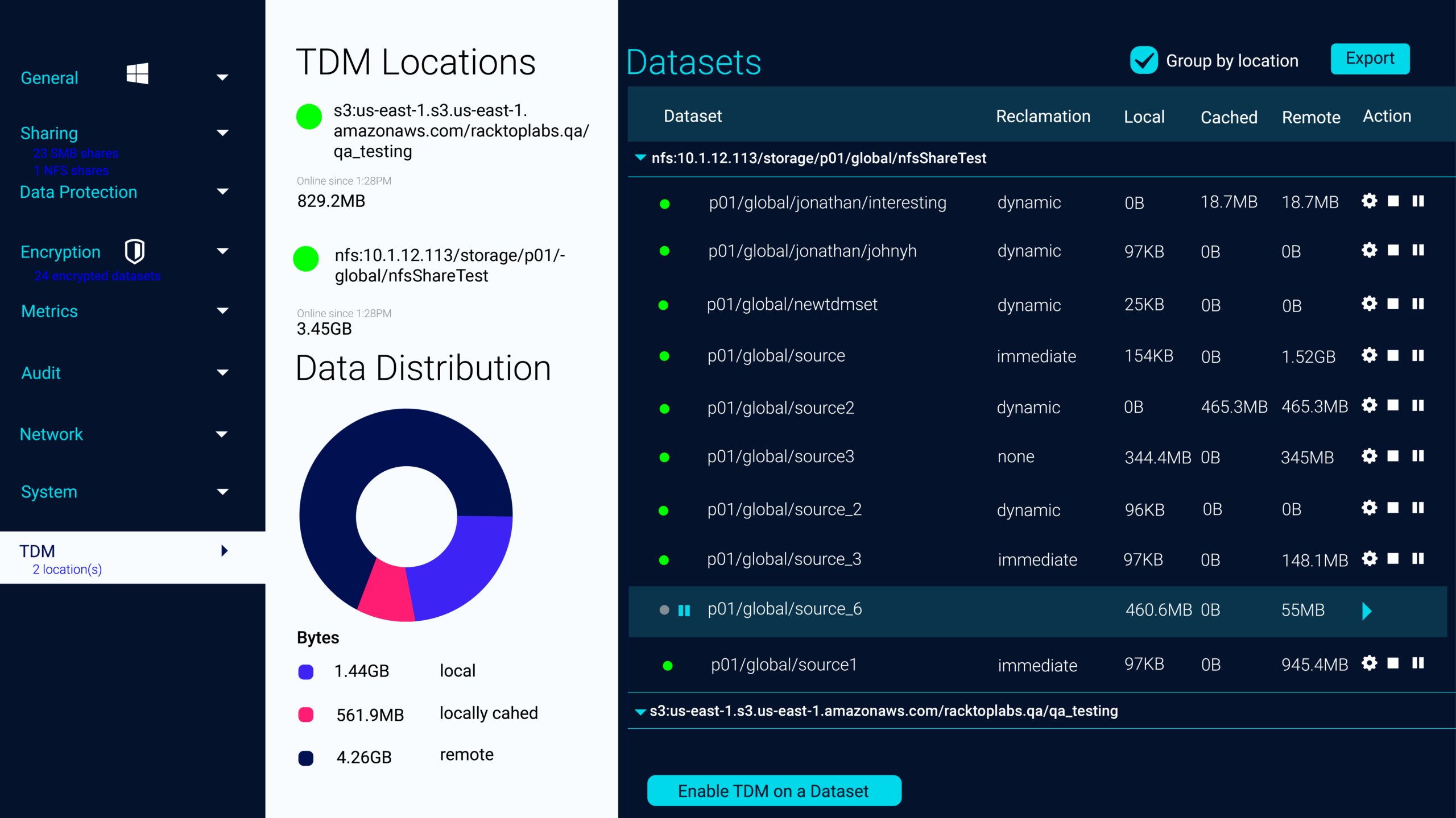The width and height of the screenshot is (1456, 818).
Task: Expand the Sharing menu arrow
Action: click(x=222, y=133)
